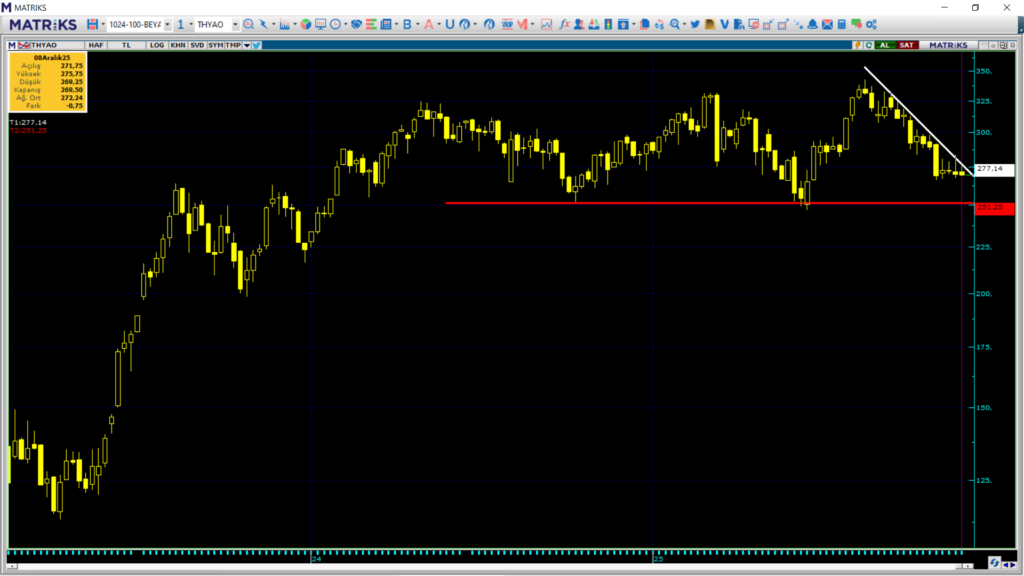This screenshot has height=576, width=1024.
Task: Click the T1:277,14 trend label
Action: pyautogui.click(x=28, y=122)
